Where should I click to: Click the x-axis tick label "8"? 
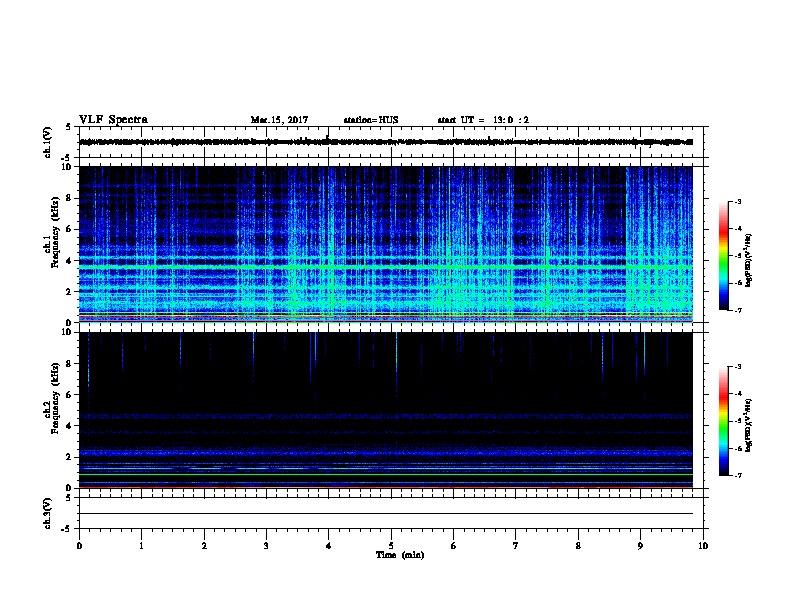(578, 545)
